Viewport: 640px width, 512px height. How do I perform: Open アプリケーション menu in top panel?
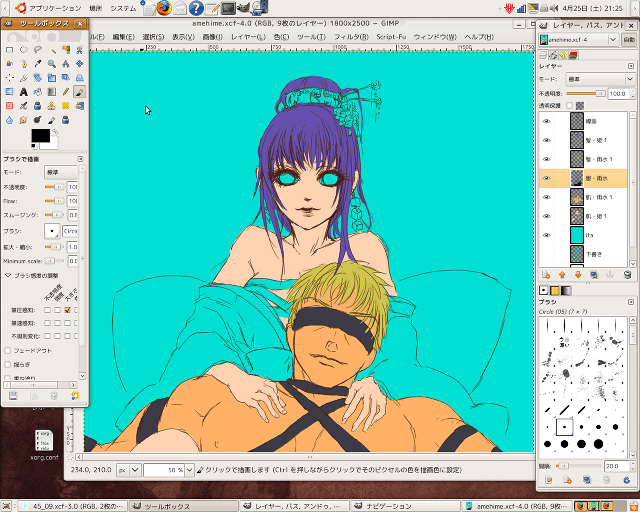[49, 8]
